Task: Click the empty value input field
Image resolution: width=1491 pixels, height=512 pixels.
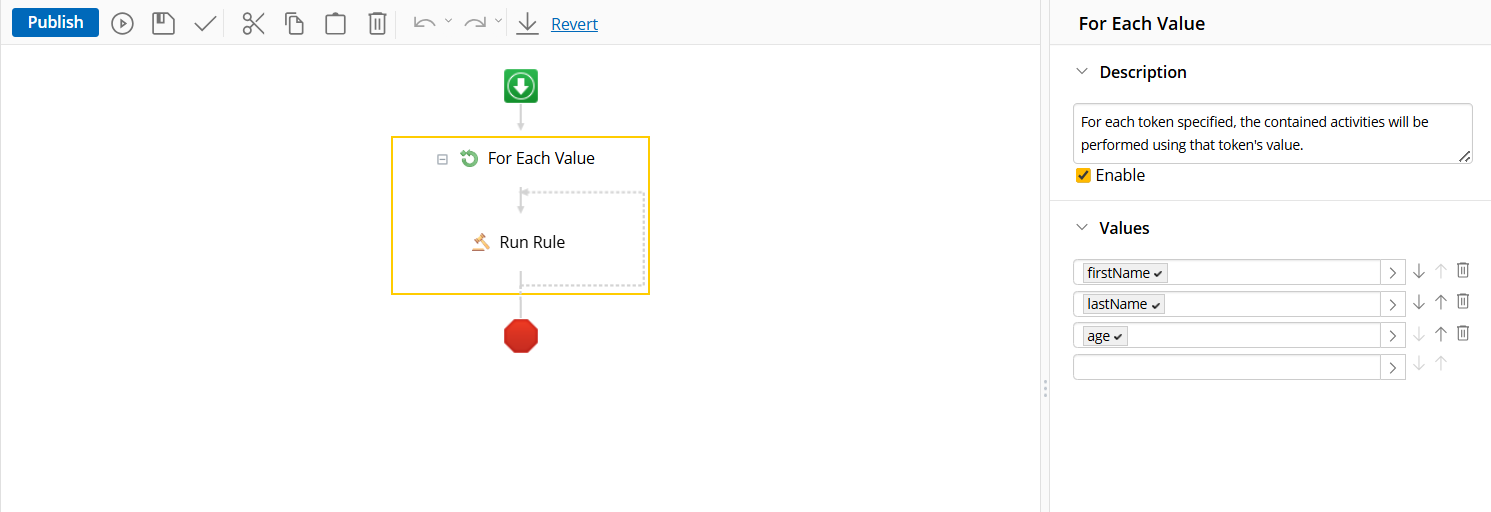Action: pyautogui.click(x=1226, y=367)
